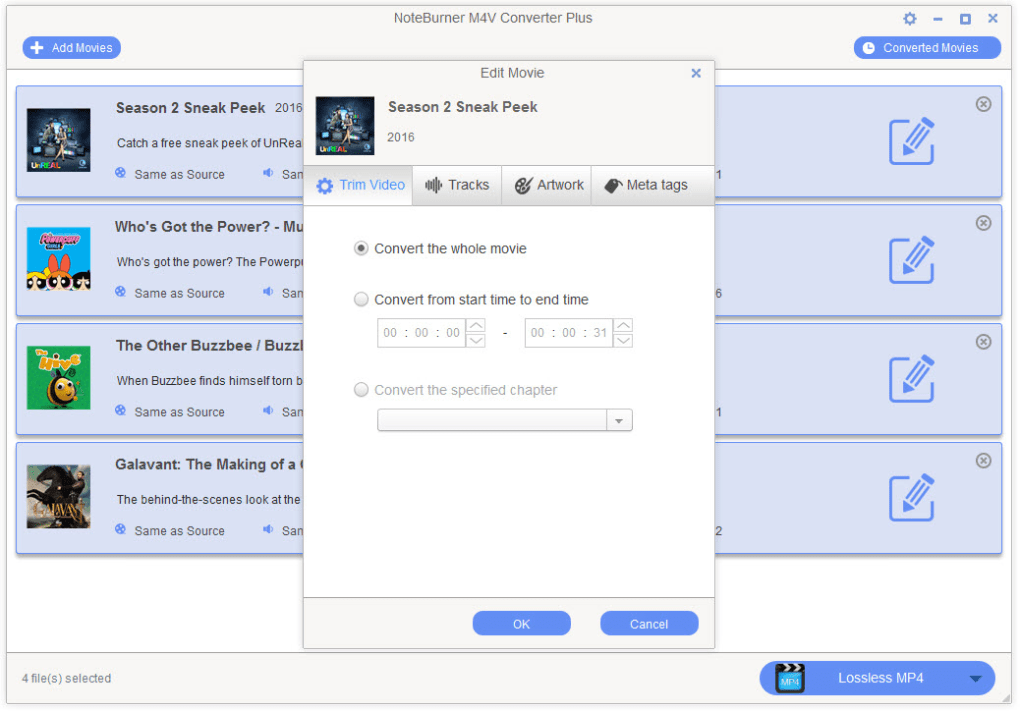
Task: Minimize the NoteBurner window
Action: (x=937, y=20)
